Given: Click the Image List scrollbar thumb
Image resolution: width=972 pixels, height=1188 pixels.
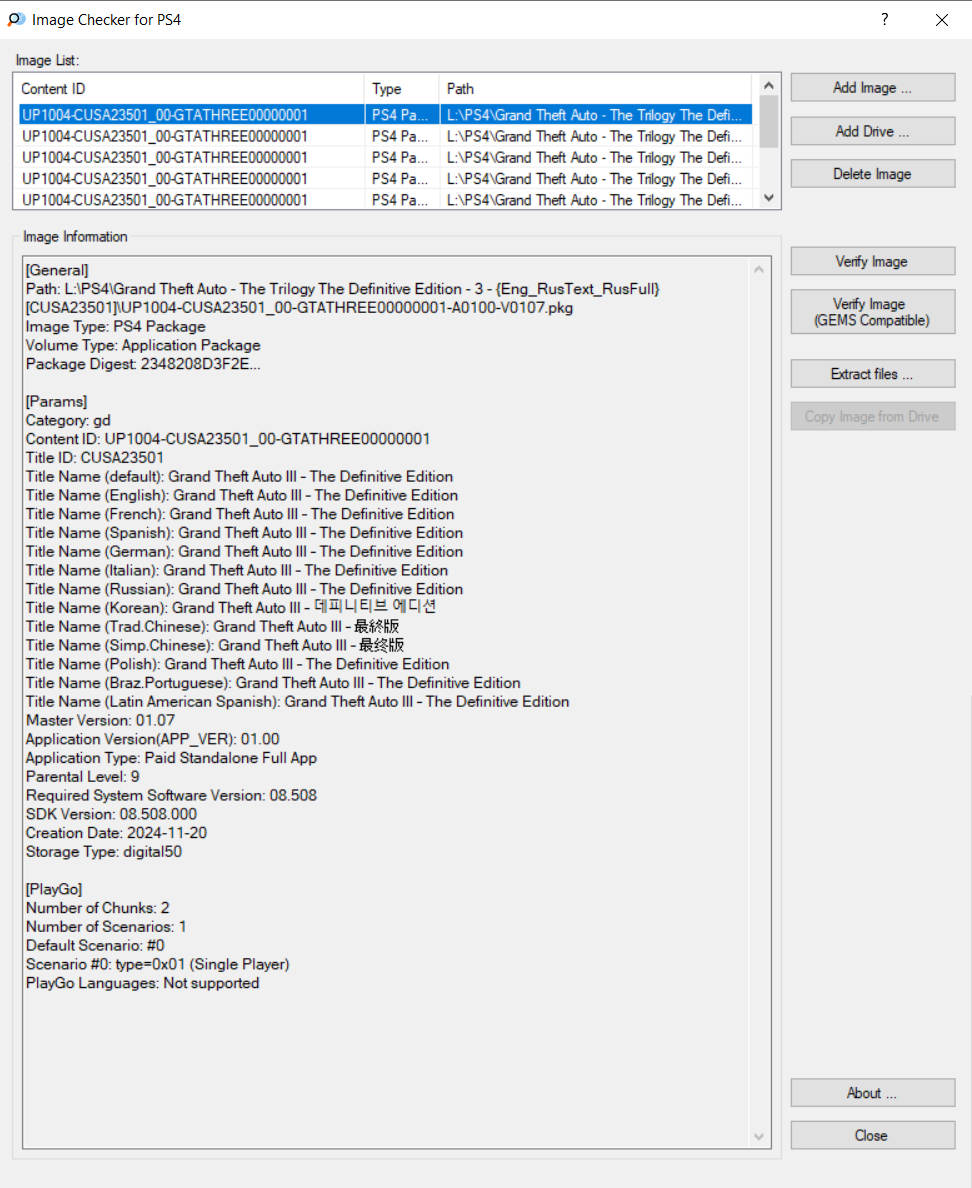Looking at the screenshot, I should point(769,121).
